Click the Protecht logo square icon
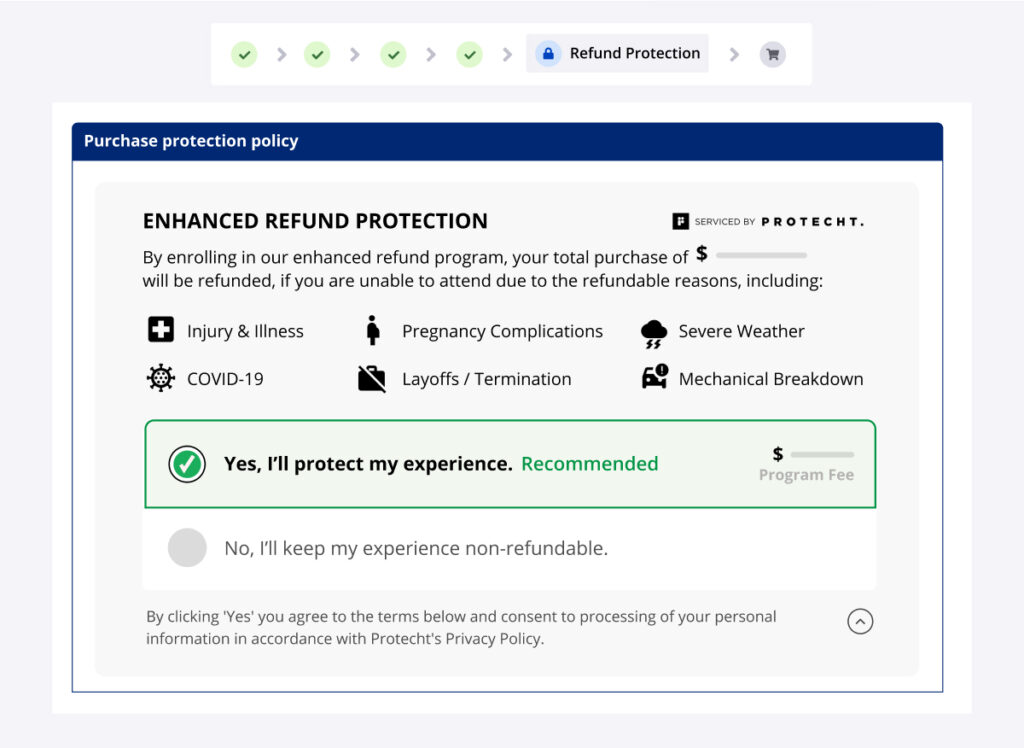The width and height of the screenshot is (1024, 748). (681, 222)
